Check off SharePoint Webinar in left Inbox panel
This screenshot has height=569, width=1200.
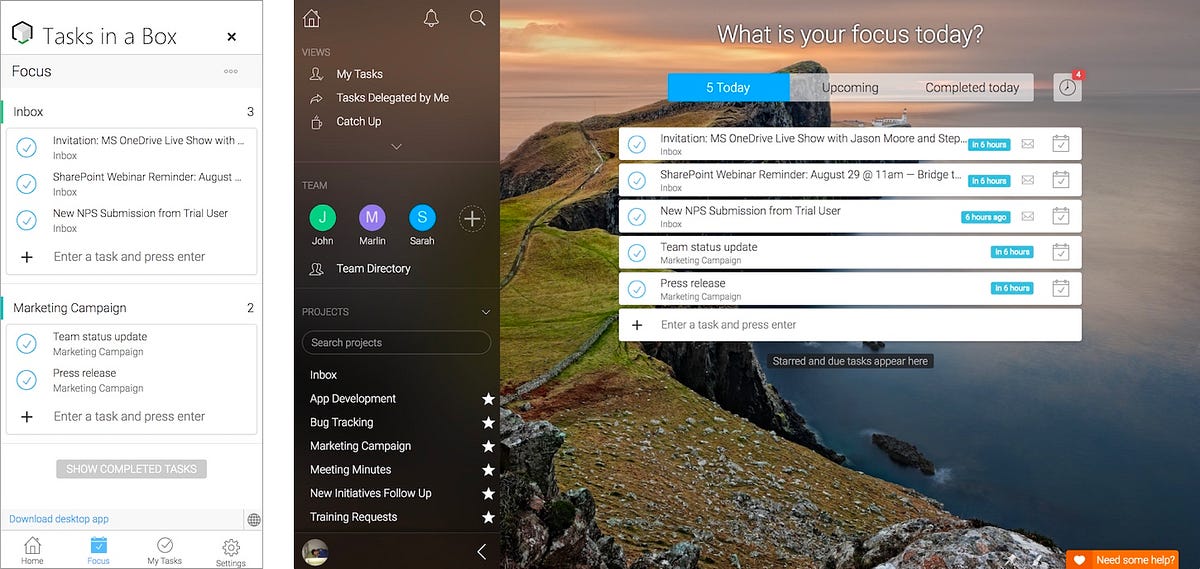pyautogui.click(x=27, y=183)
